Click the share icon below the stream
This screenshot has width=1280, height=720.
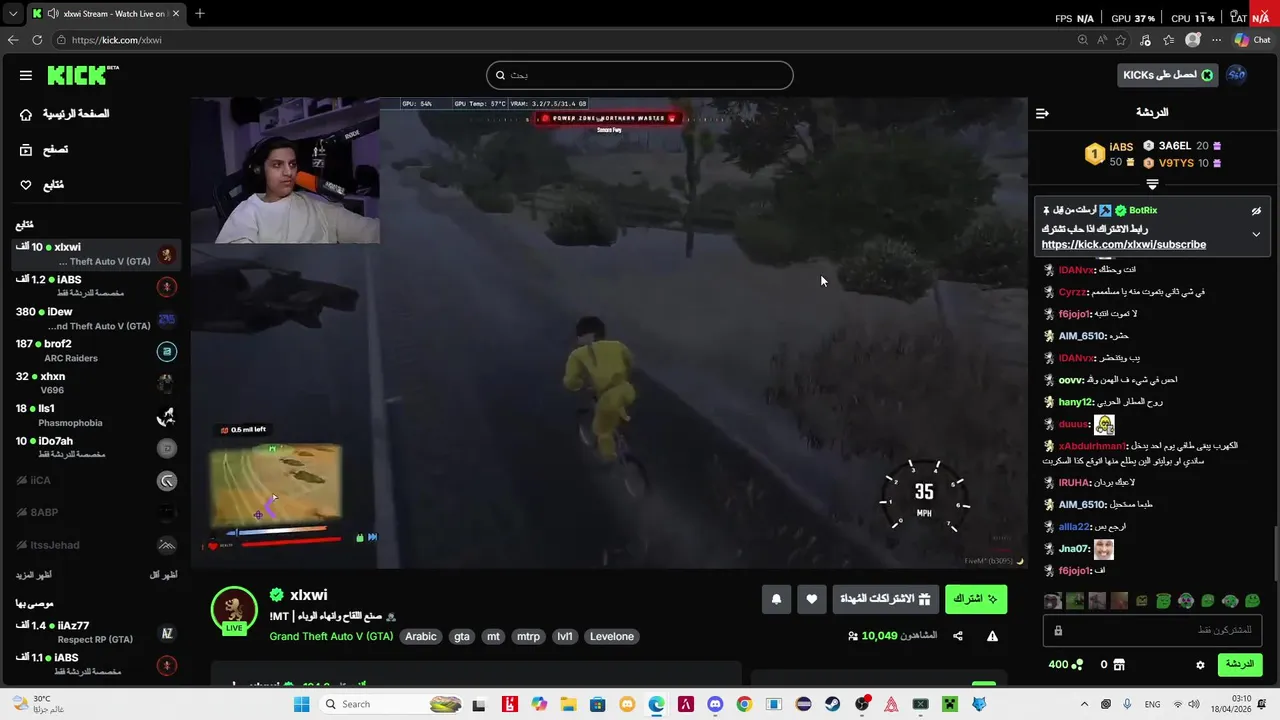pyautogui.click(x=958, y=636)
